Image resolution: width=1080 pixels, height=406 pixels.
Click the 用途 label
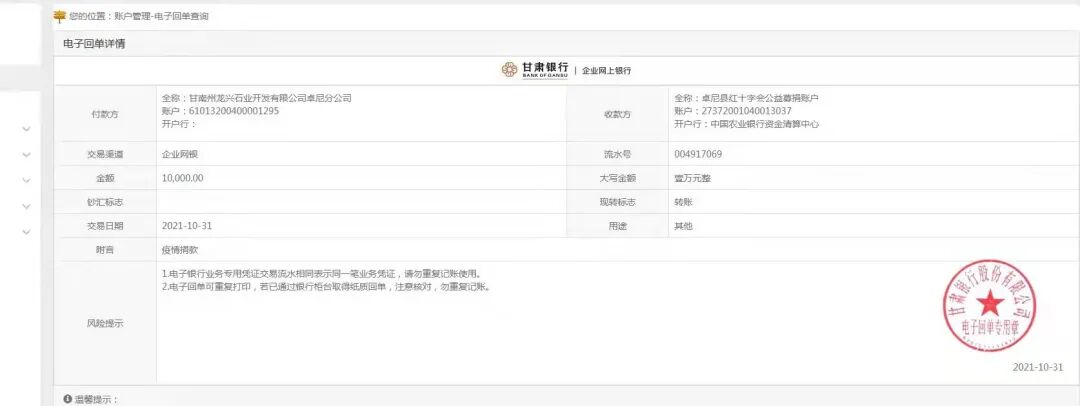coord(617,226)
